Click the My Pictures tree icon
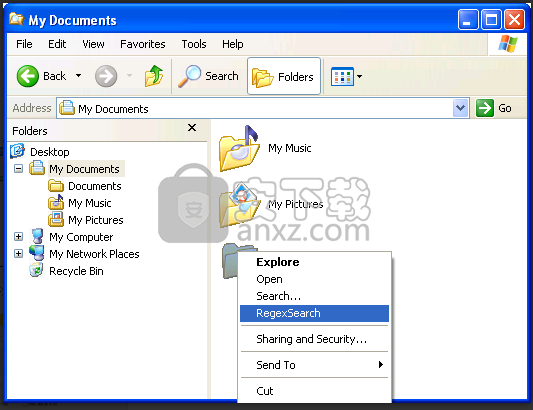The height and width of the screenshot is (410, 533). click(x=56, y=219)
